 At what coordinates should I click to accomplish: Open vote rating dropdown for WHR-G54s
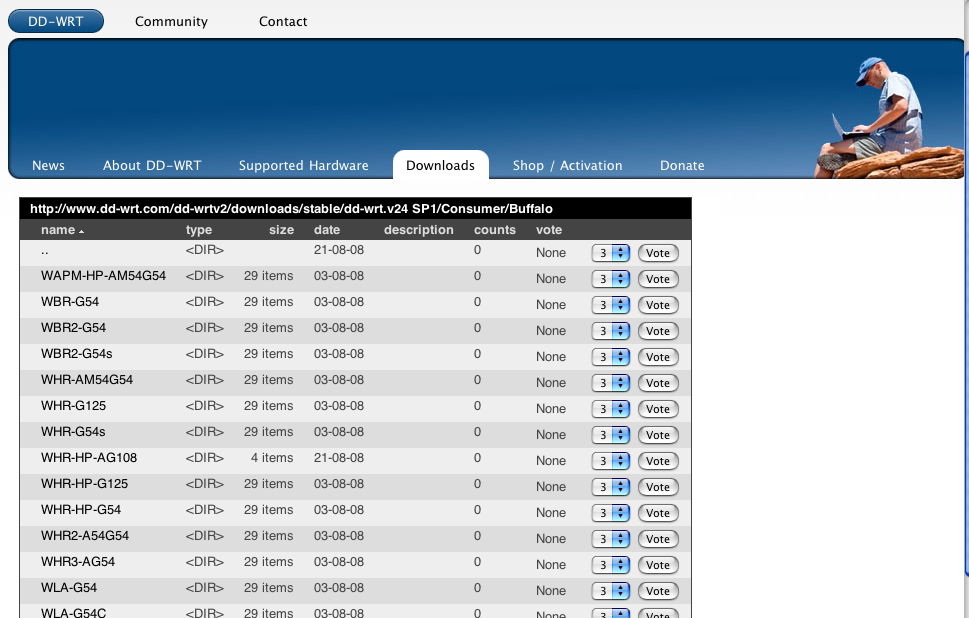pos(611,434)
